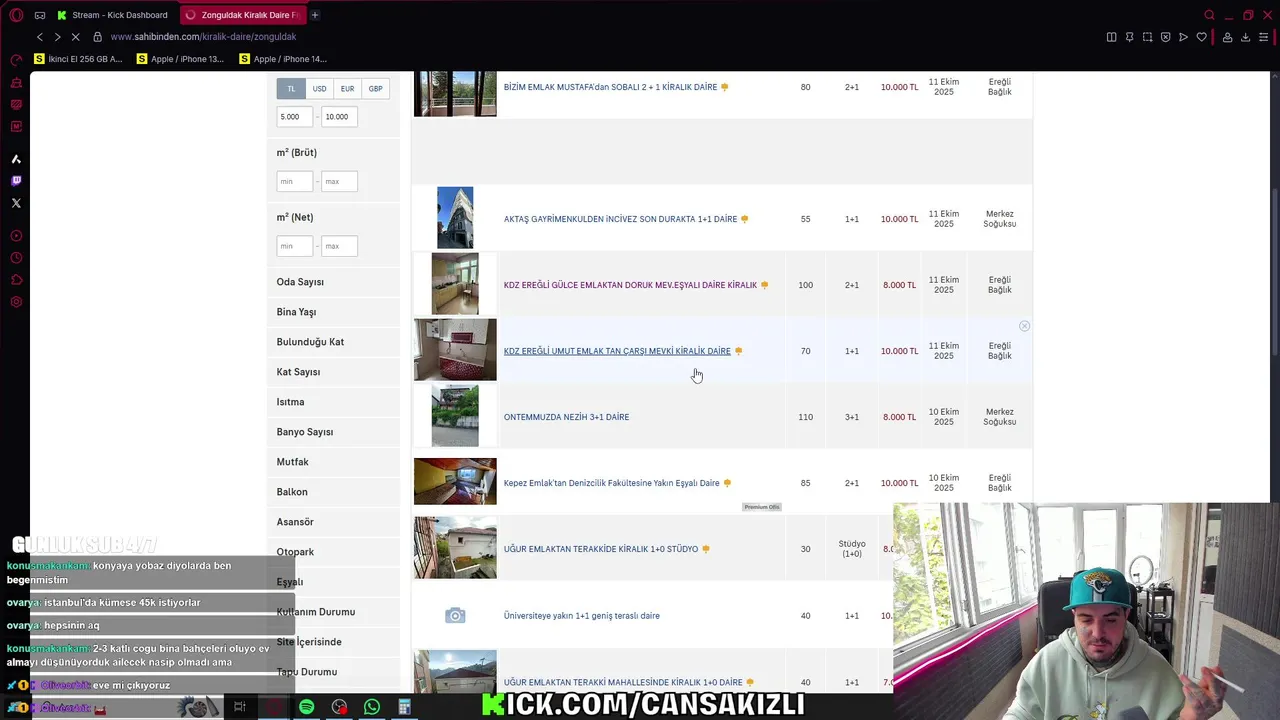Select TL currency option
Screen dimensions: 1280x720
pyautogui.click(x=291, y=89)
